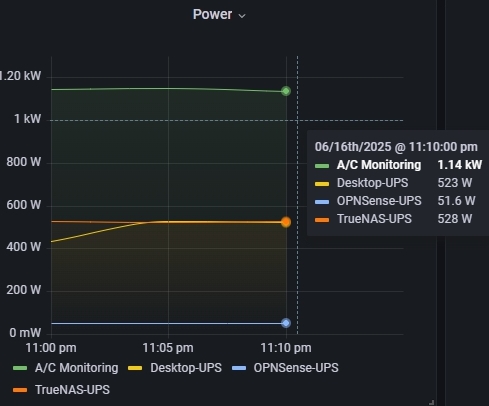The width and height of the screenshot is (489, 406).
Task: Click the orange TrueNAS-UPS data point
Action: tap(286, 222)
